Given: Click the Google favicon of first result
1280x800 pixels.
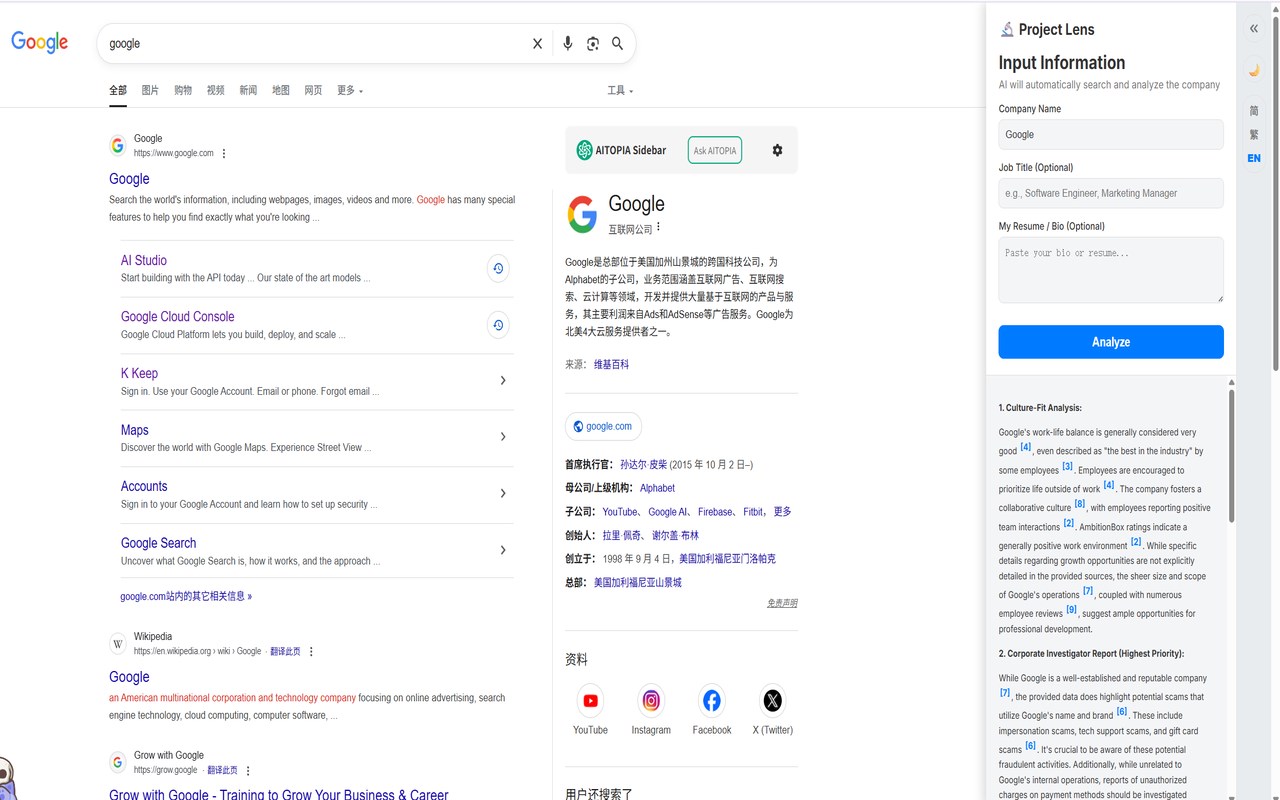Looking at the screenshot, I should (x=118, y=145).
